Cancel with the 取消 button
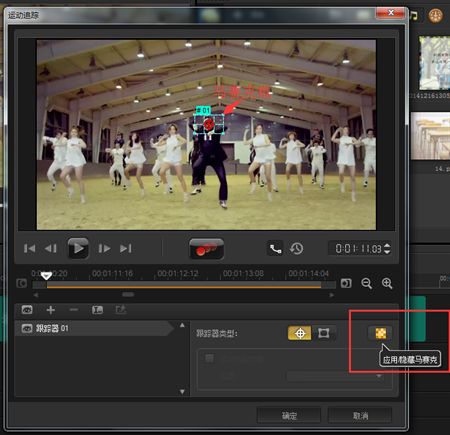Screen dimensions: 450x435 point(360,416)
